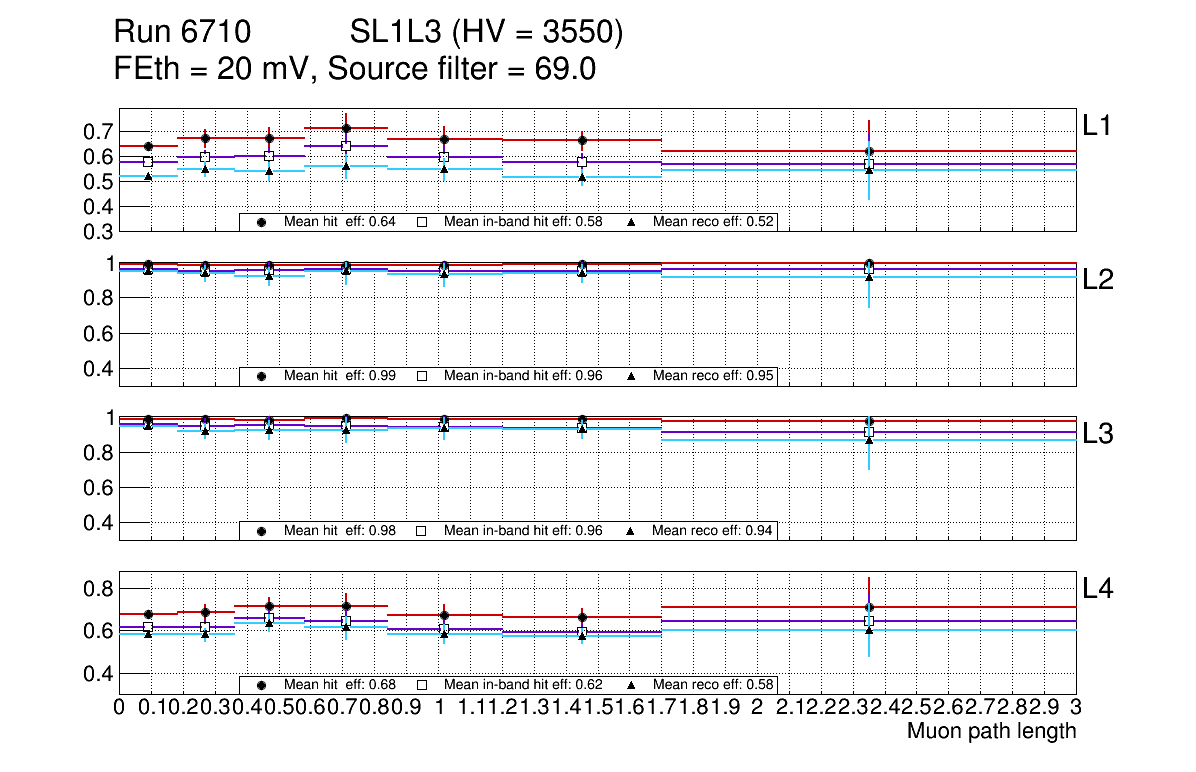Image resolution: width=1196 pixels, height=772 pixels.
Task: Click the triangle legend marker in L4 panel
Action: click(x=631, y=686)
